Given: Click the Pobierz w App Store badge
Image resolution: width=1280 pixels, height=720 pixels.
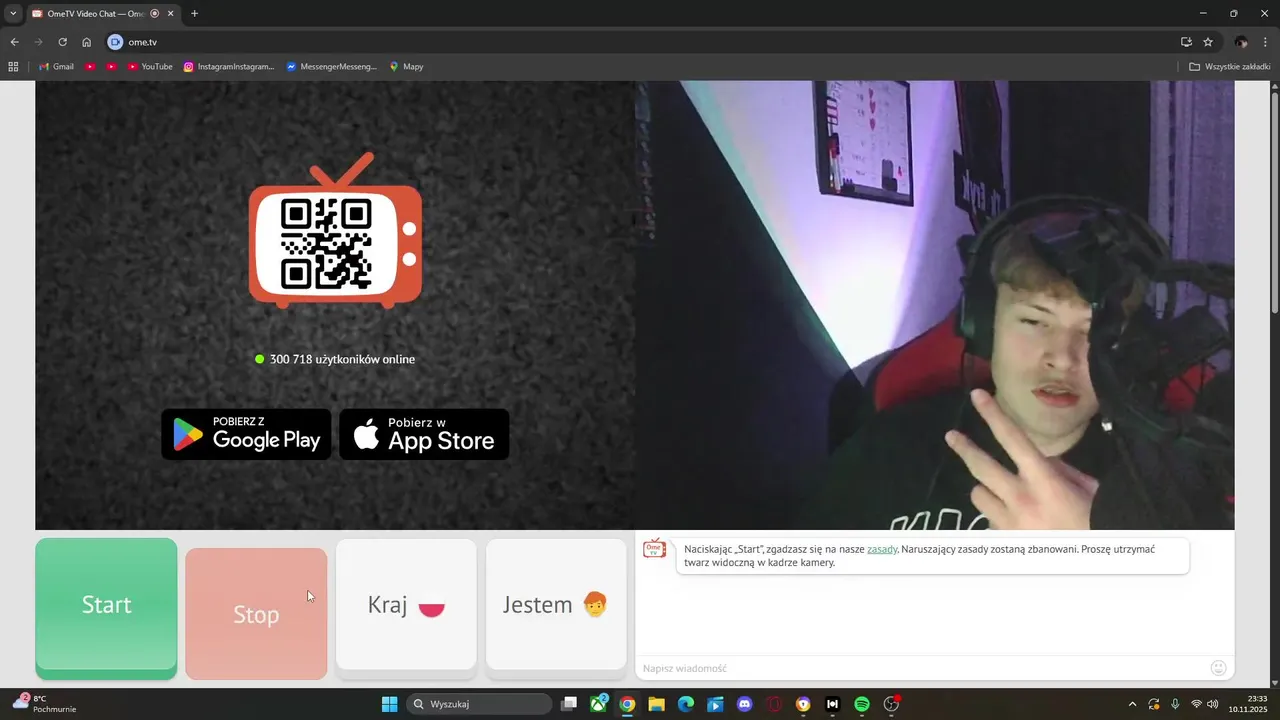Looking at the screenshot, I should tap(424, 434).
